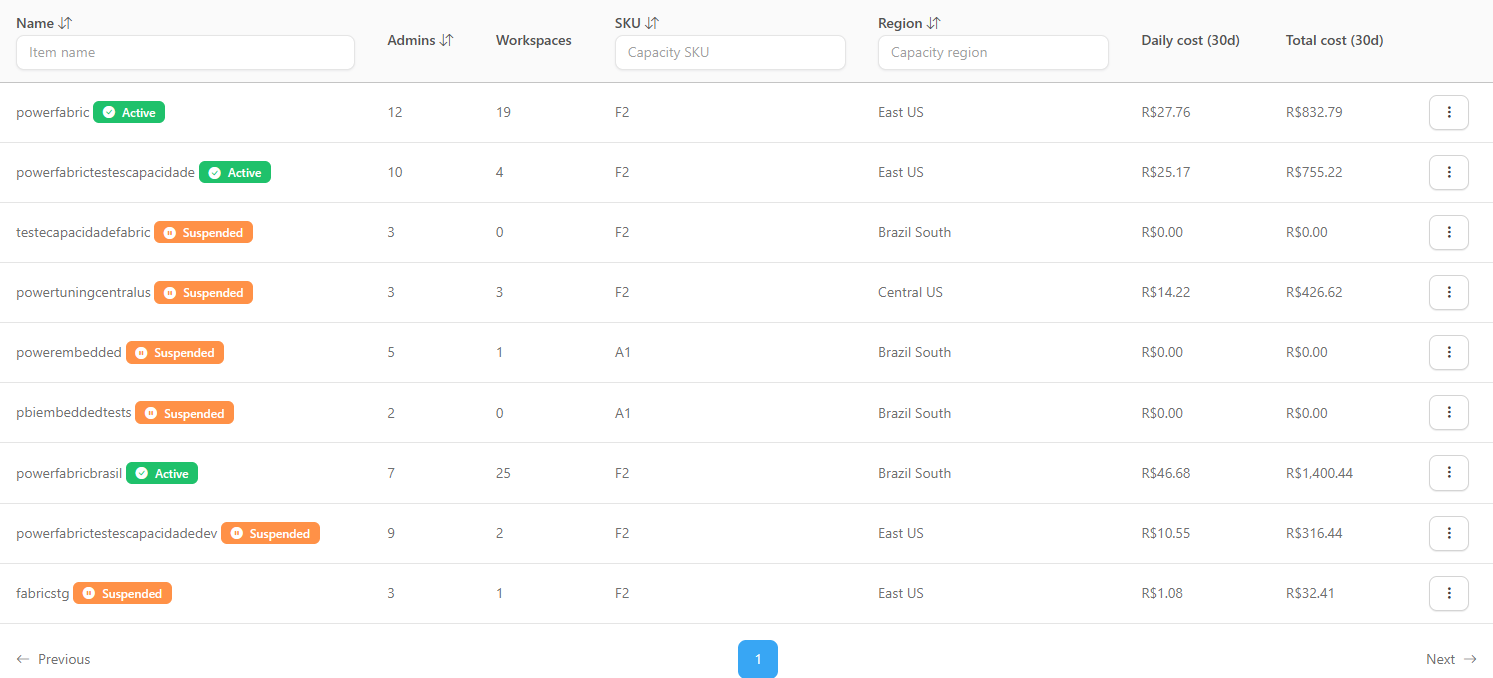Click the pbiembeddedtests capacity name
1493x678 pixels.
pyautogui.click(x=74, y=413)
